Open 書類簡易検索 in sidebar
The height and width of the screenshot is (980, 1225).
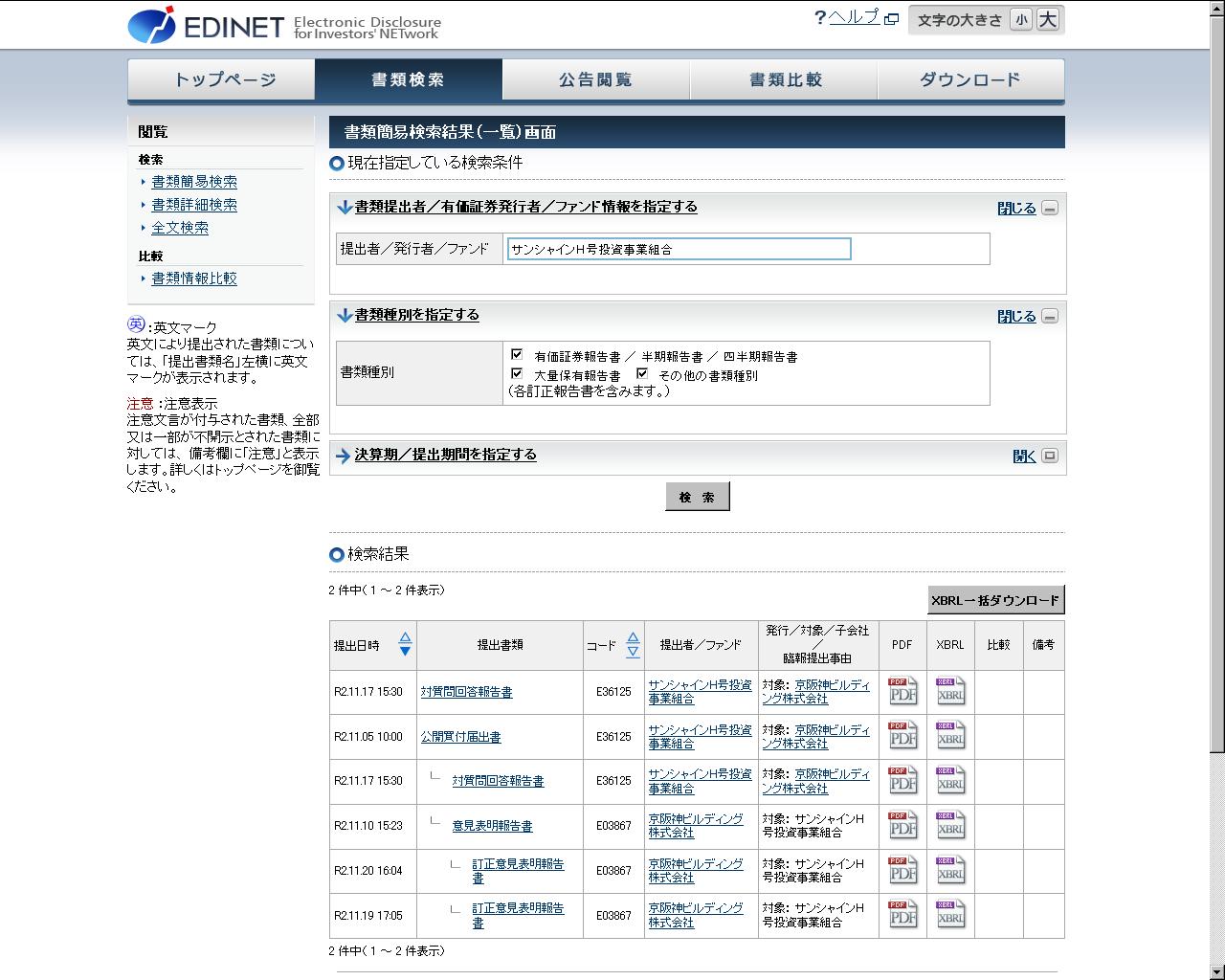click(x=194, y=182)
